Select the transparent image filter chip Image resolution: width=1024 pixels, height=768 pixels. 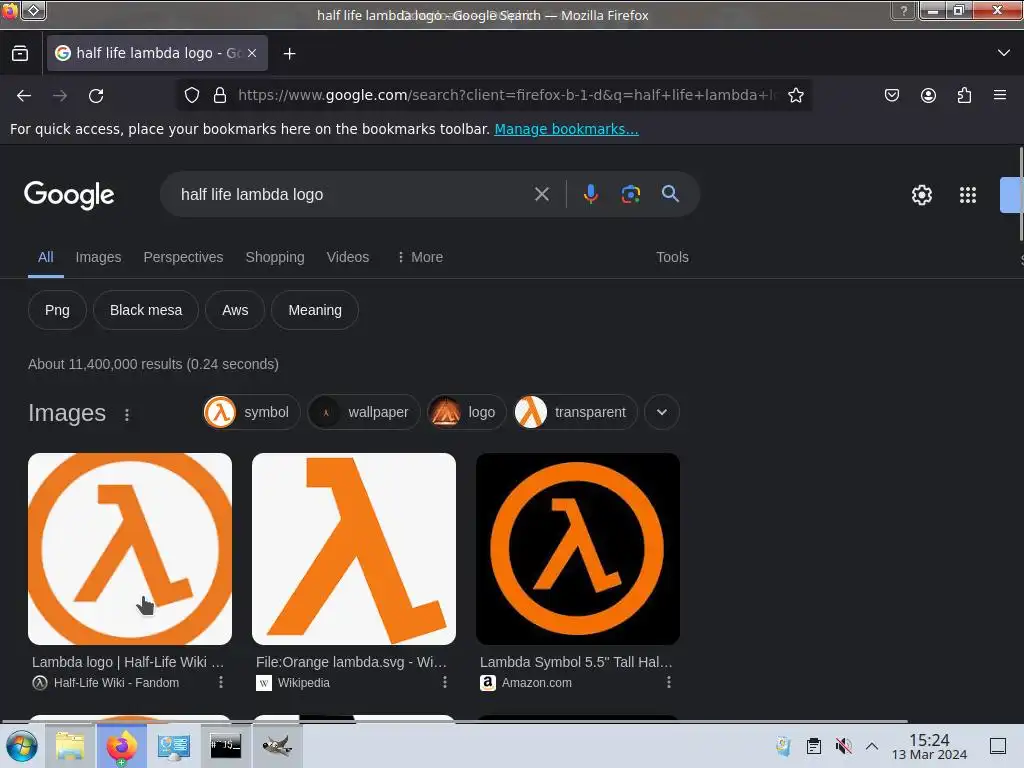click(x=575, y=412)
